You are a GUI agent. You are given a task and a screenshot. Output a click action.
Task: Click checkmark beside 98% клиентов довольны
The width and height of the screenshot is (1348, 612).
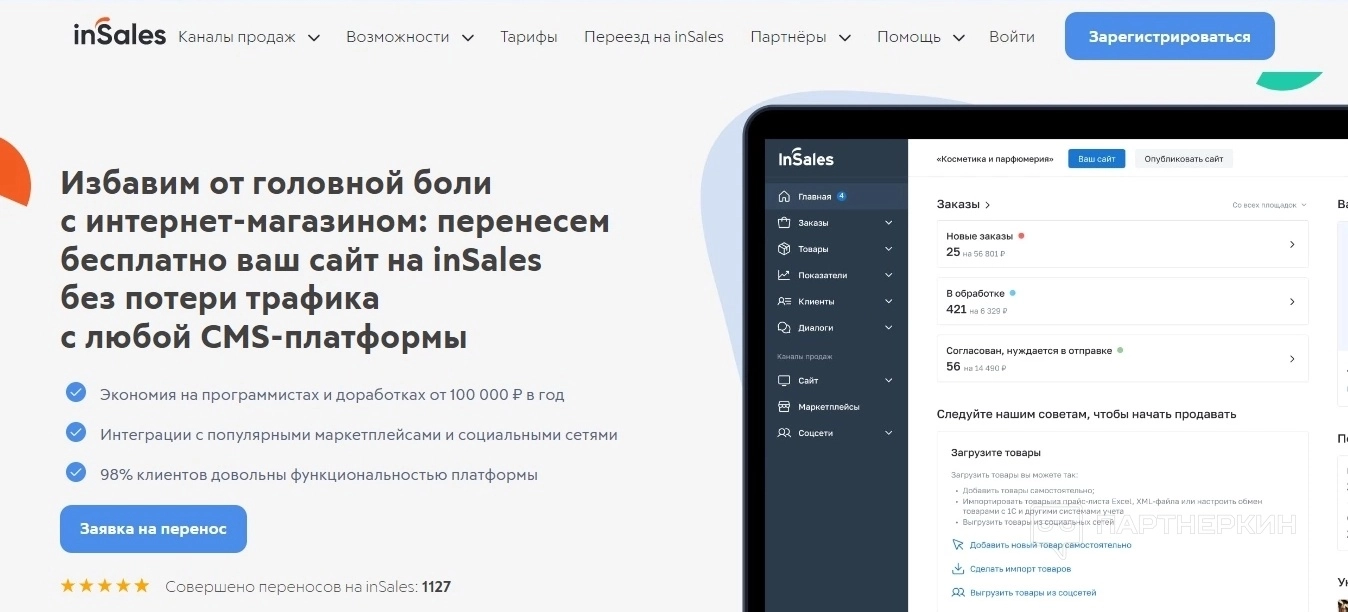point(76,472)
